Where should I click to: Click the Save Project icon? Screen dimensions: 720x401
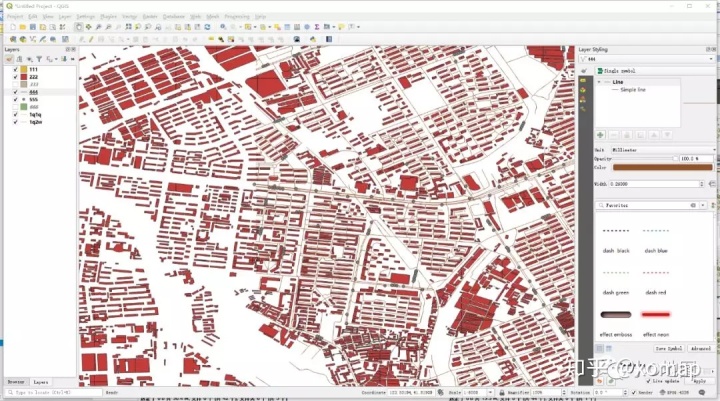coord(33,27)
